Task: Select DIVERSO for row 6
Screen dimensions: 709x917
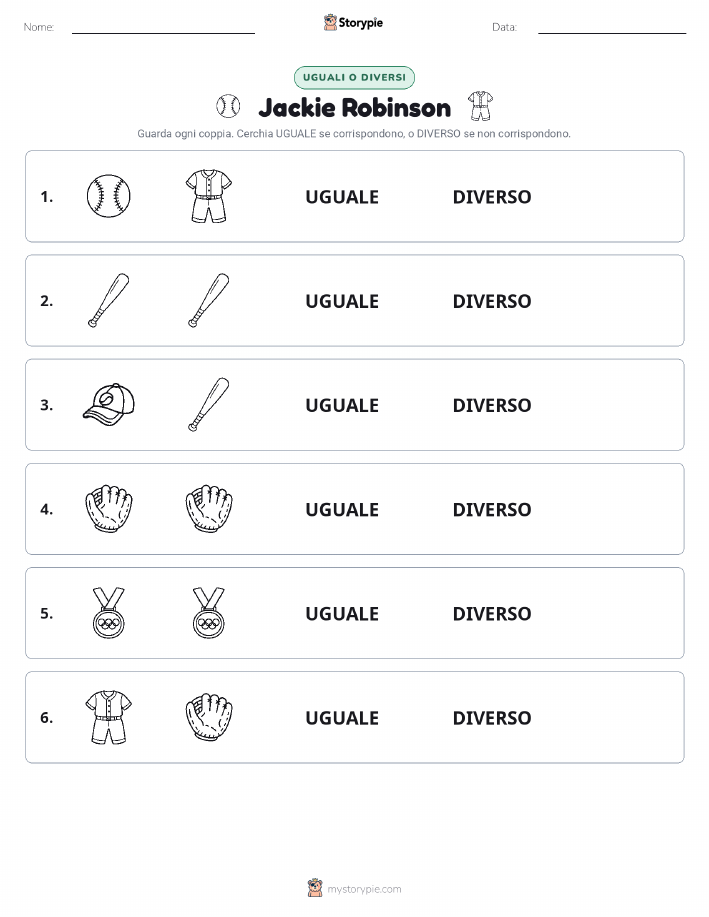Action: pos(492,718)
